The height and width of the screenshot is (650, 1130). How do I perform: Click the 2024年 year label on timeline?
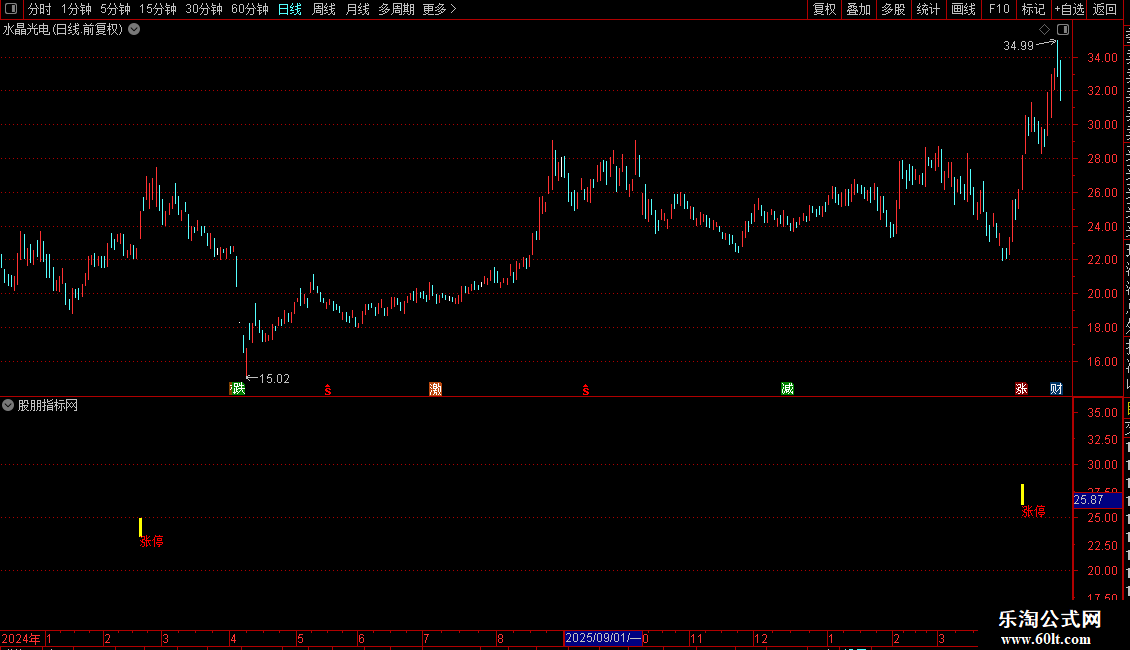(21, 638)
